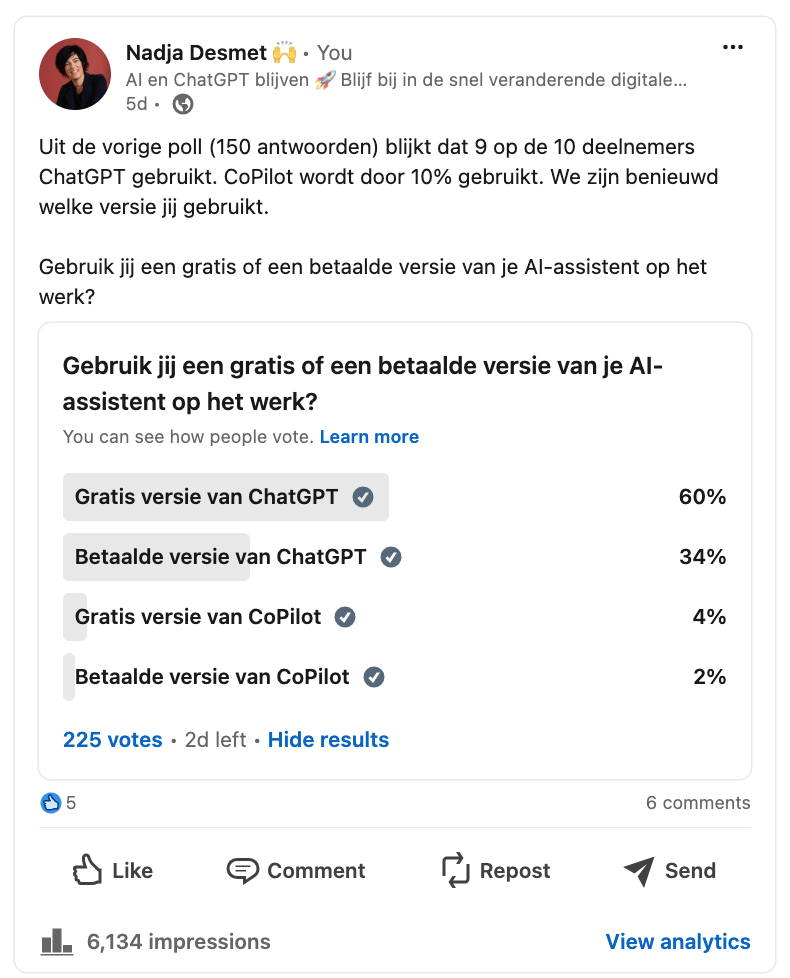Open the Learn more link
Image resolution: width=790 pixels, height=978 pixels.
[x=369, y=437]
